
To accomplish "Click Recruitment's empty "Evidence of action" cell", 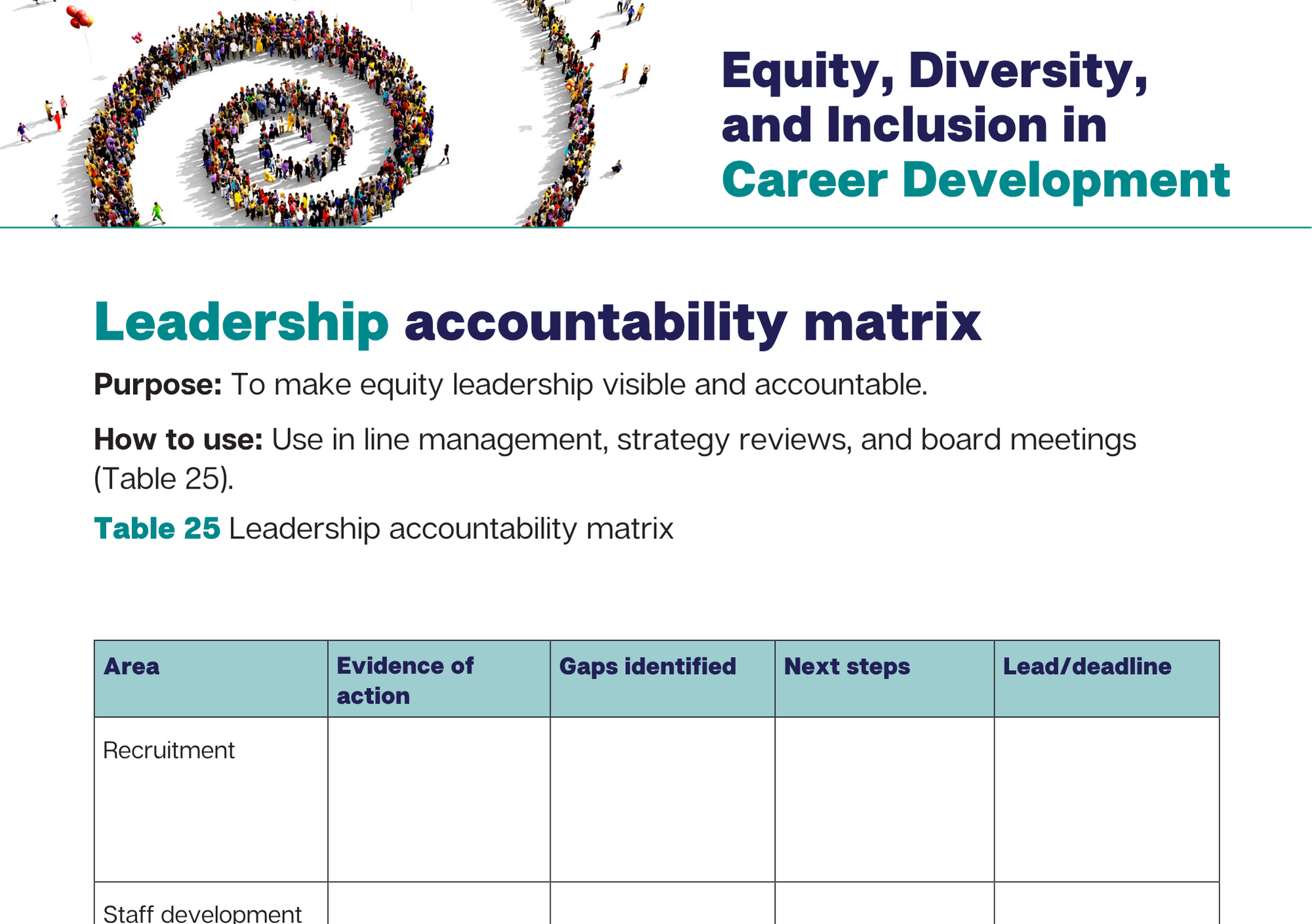I will pos(438,799).
